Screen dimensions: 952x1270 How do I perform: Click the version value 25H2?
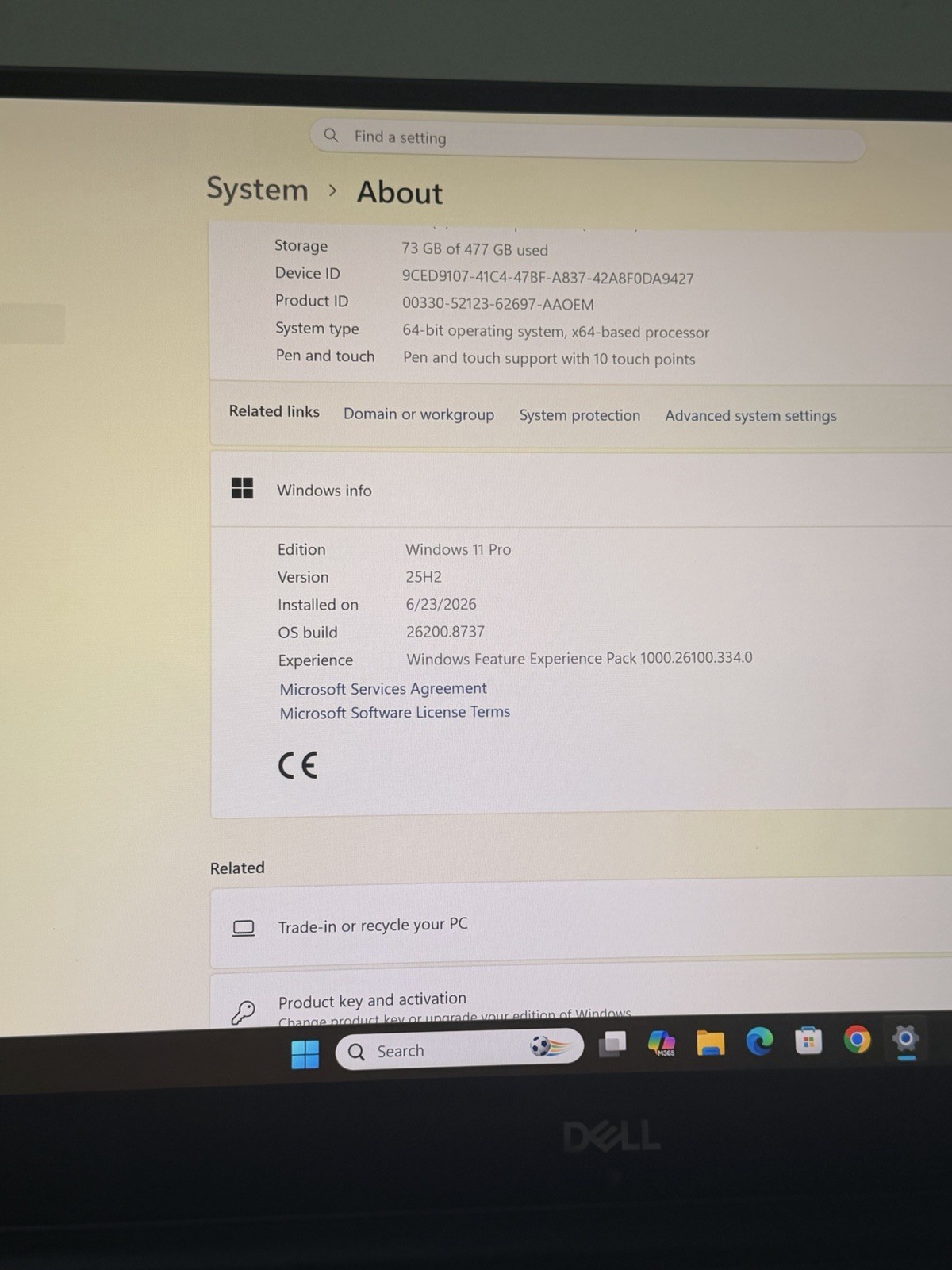pyautogui.click(x=424, y=577)
